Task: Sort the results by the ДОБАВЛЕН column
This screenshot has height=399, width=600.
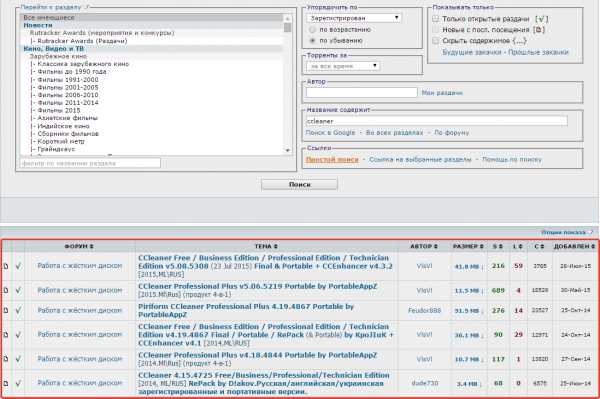Action: (574, 246)
